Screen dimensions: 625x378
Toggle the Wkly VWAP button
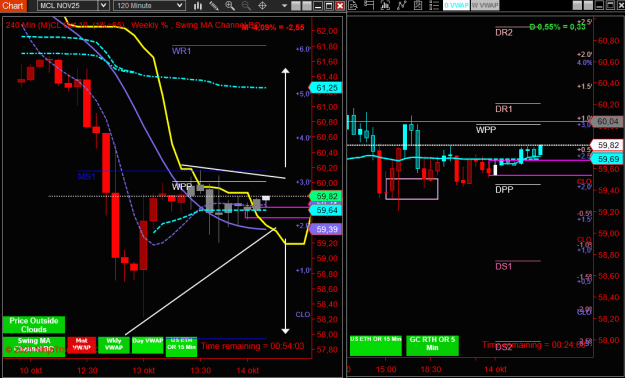114,345
